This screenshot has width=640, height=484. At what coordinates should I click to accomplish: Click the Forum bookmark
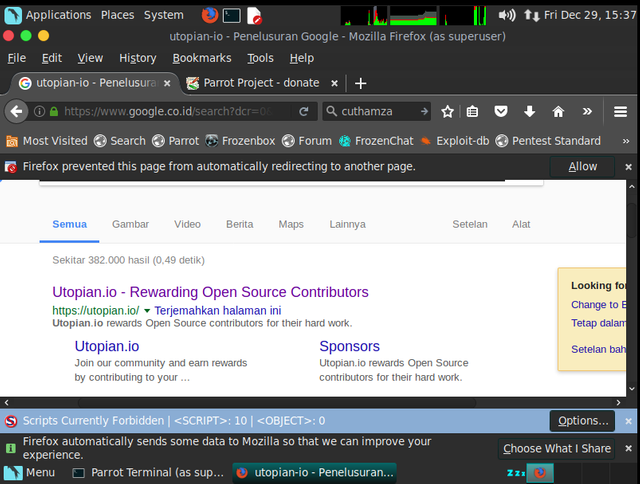[307, 141]
